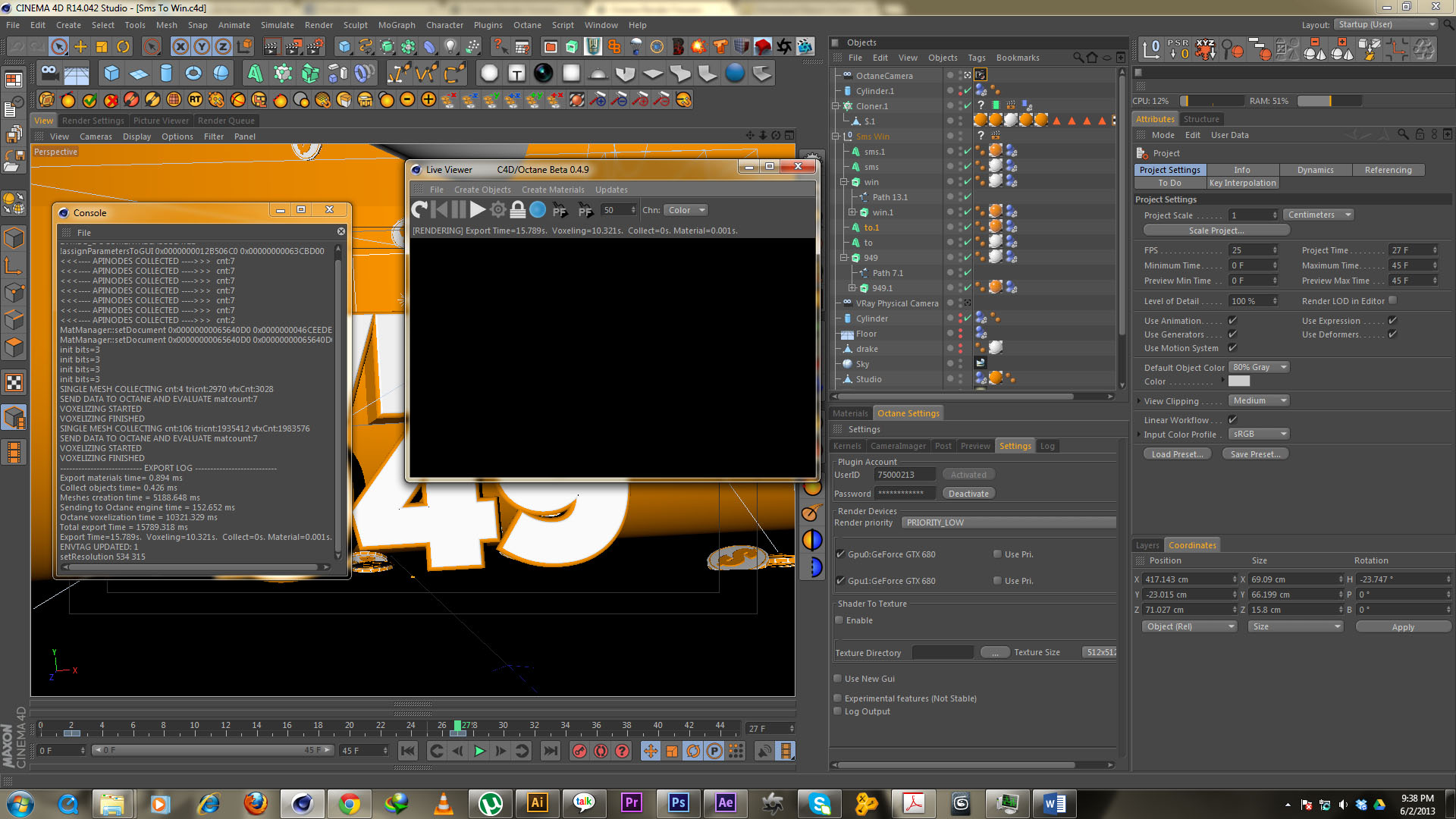Toggle Gpu0 GeForce GTX 680 checkbox

(840, 554)
